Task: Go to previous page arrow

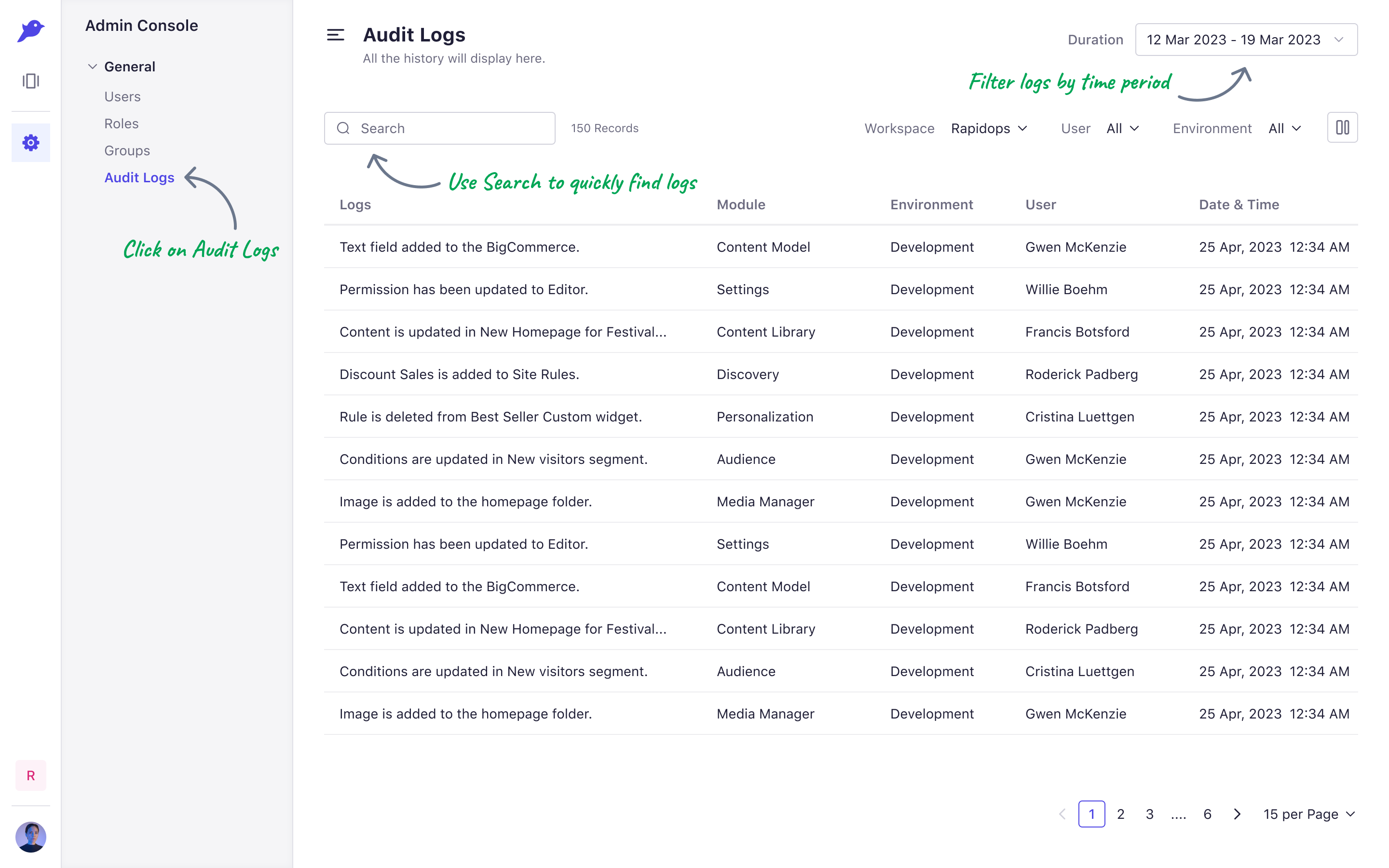Action: click(1062, 814)
